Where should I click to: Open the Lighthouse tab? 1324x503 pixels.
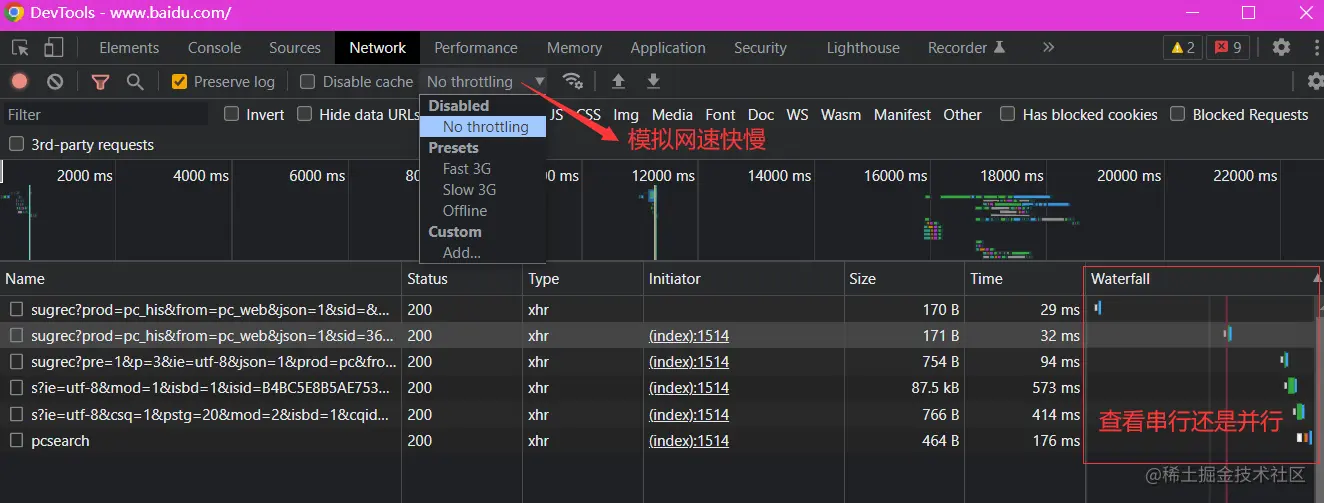(x=863, y=48)
